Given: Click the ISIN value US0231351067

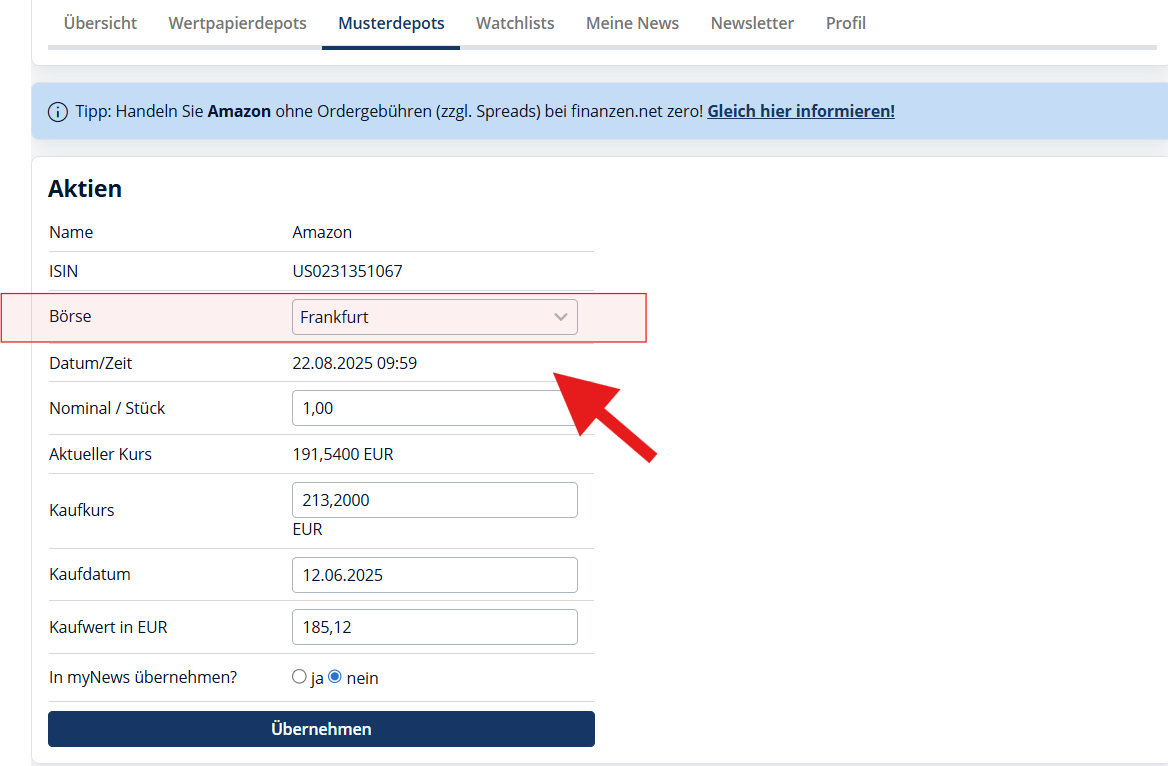Looking at the screenshot, I should [347, 271].
